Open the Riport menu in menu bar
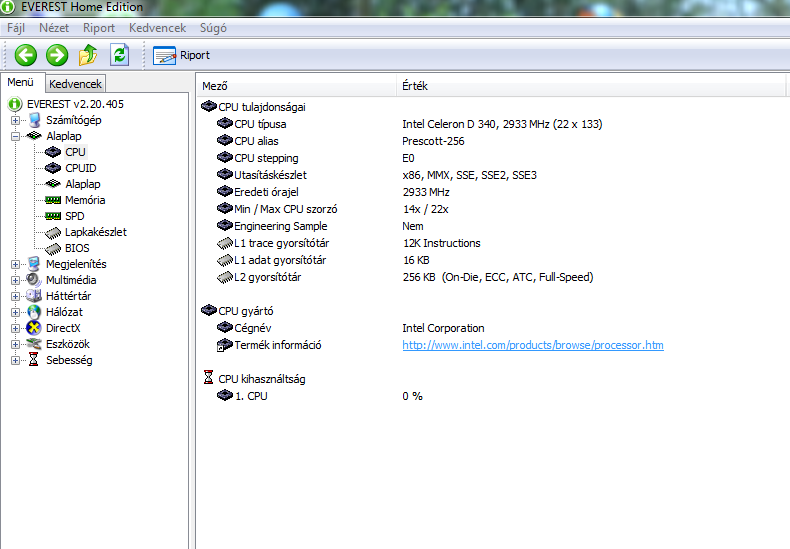790x549 pixels. coord(99,28)
